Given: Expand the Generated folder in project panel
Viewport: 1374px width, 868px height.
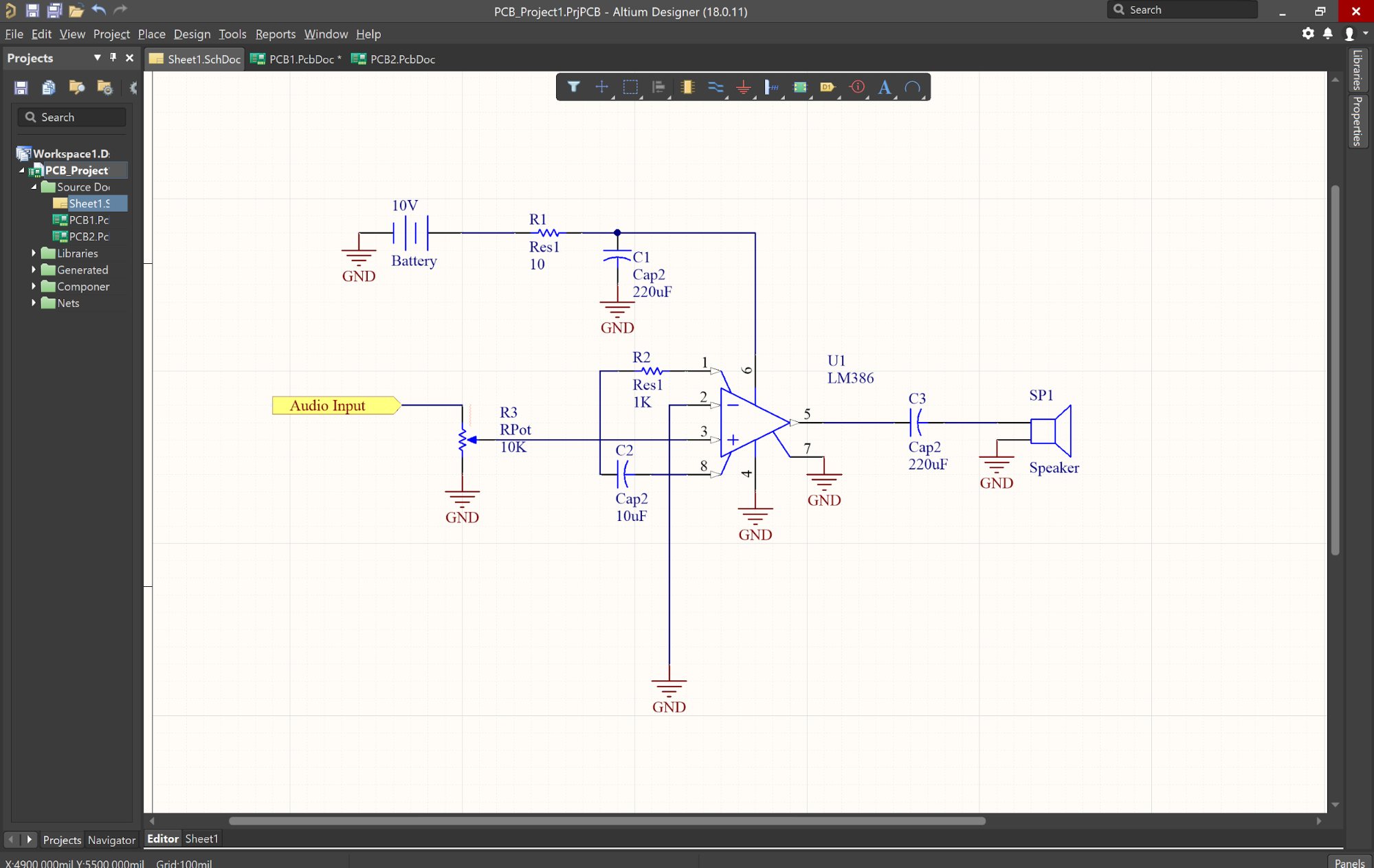Looking at the screenshot, I should click(x=33, y=270).
